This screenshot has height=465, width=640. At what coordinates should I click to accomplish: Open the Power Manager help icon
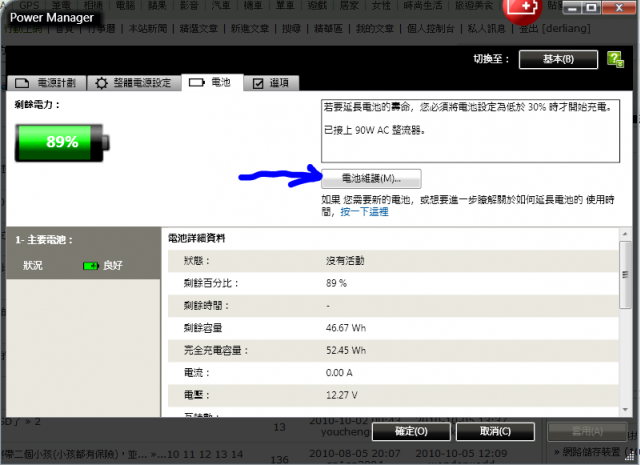tap(615, 60)
